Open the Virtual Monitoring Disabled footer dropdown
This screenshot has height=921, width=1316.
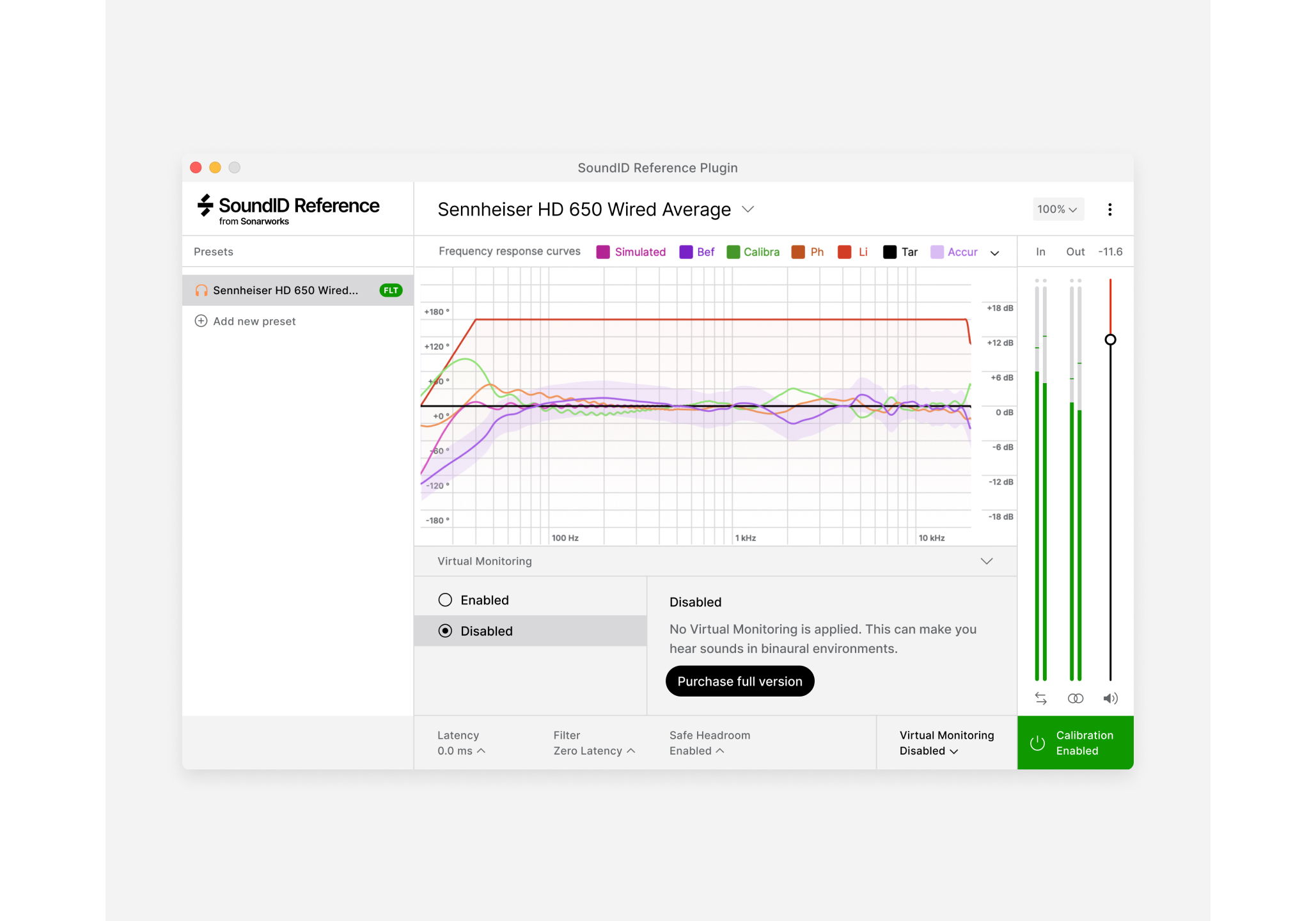pos(946,743)
